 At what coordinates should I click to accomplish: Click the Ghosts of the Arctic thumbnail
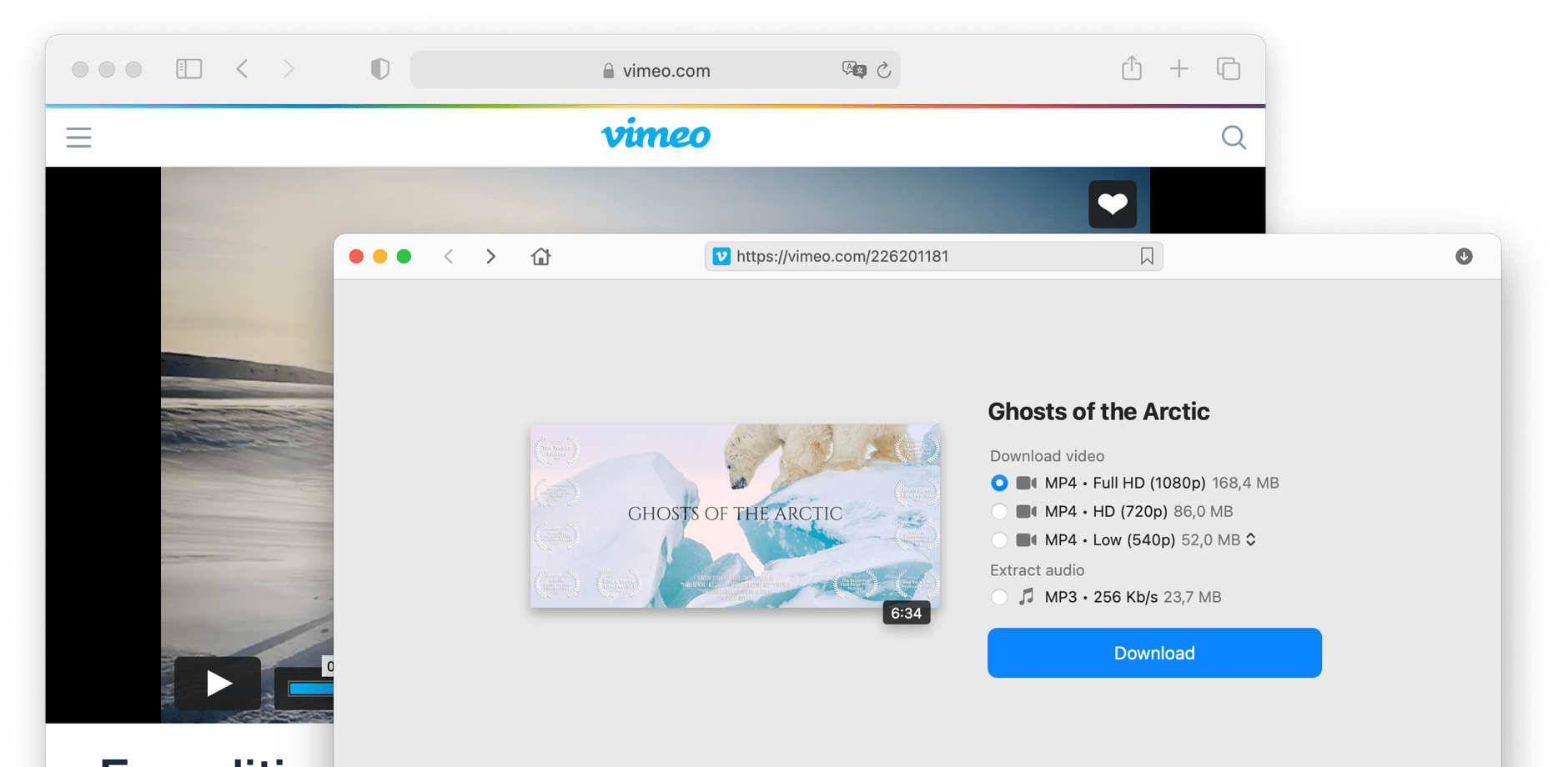(x=735, y=515)
